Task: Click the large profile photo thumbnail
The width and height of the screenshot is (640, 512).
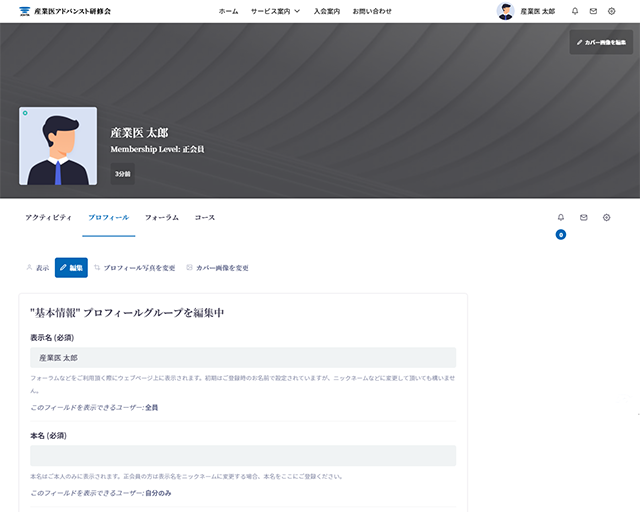Action: [58, 146]
